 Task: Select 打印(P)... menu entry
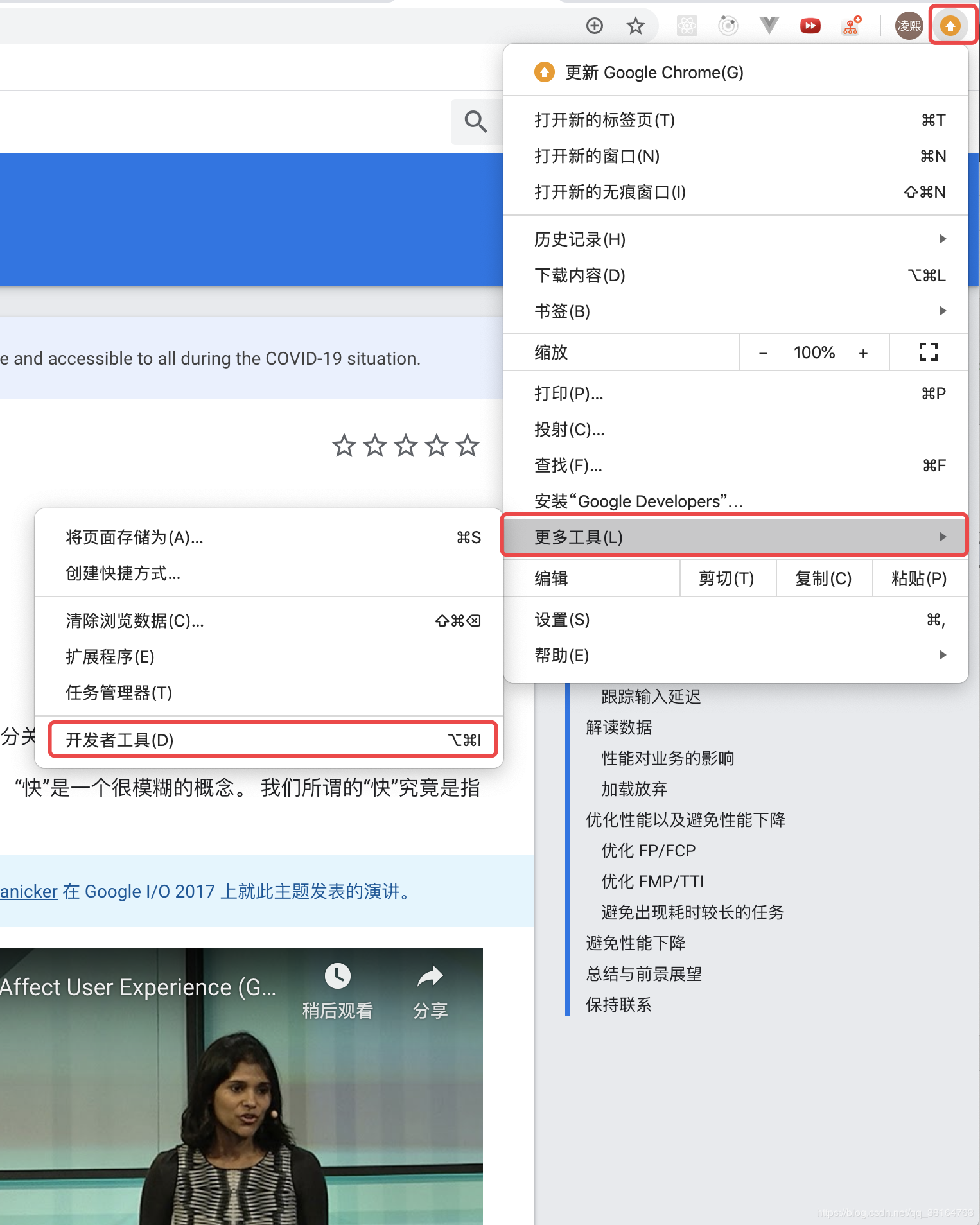click(736, 394)
